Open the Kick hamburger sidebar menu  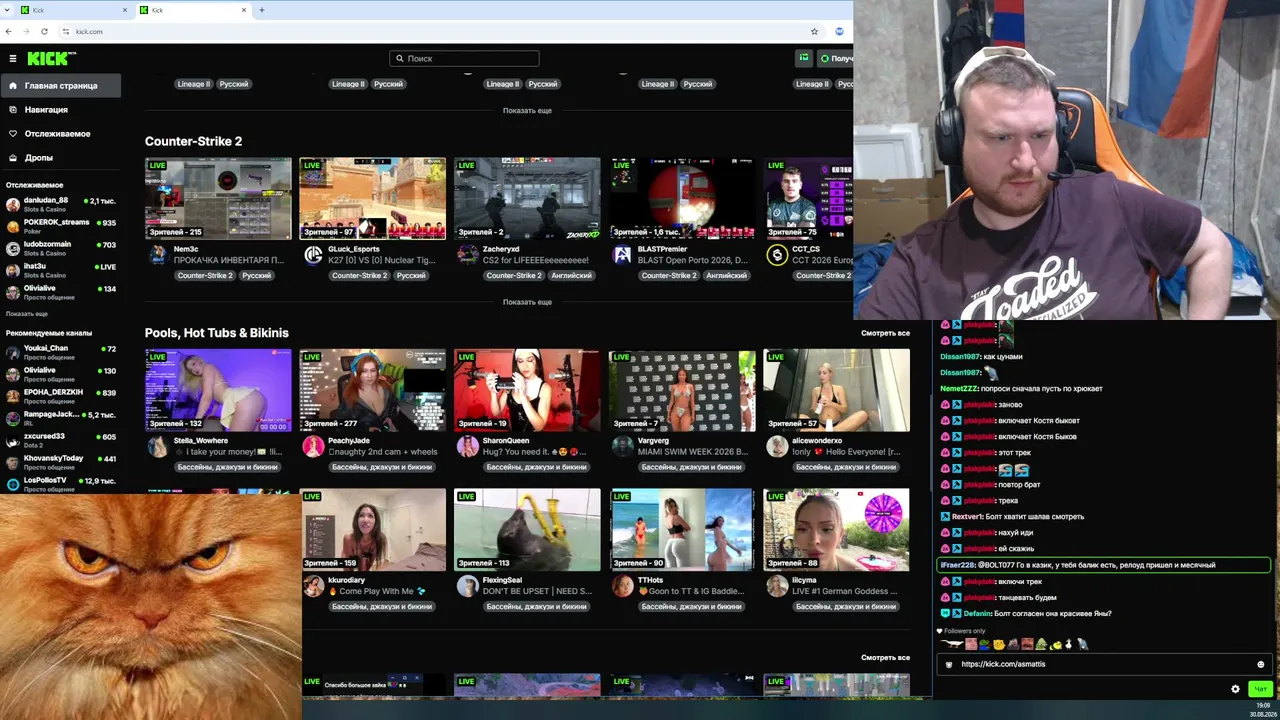[x=12, y=59]
